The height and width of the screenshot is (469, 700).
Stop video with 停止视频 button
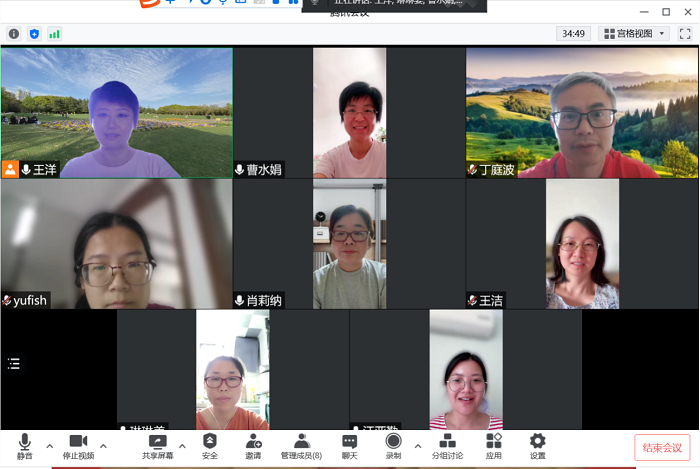(78, 445)
